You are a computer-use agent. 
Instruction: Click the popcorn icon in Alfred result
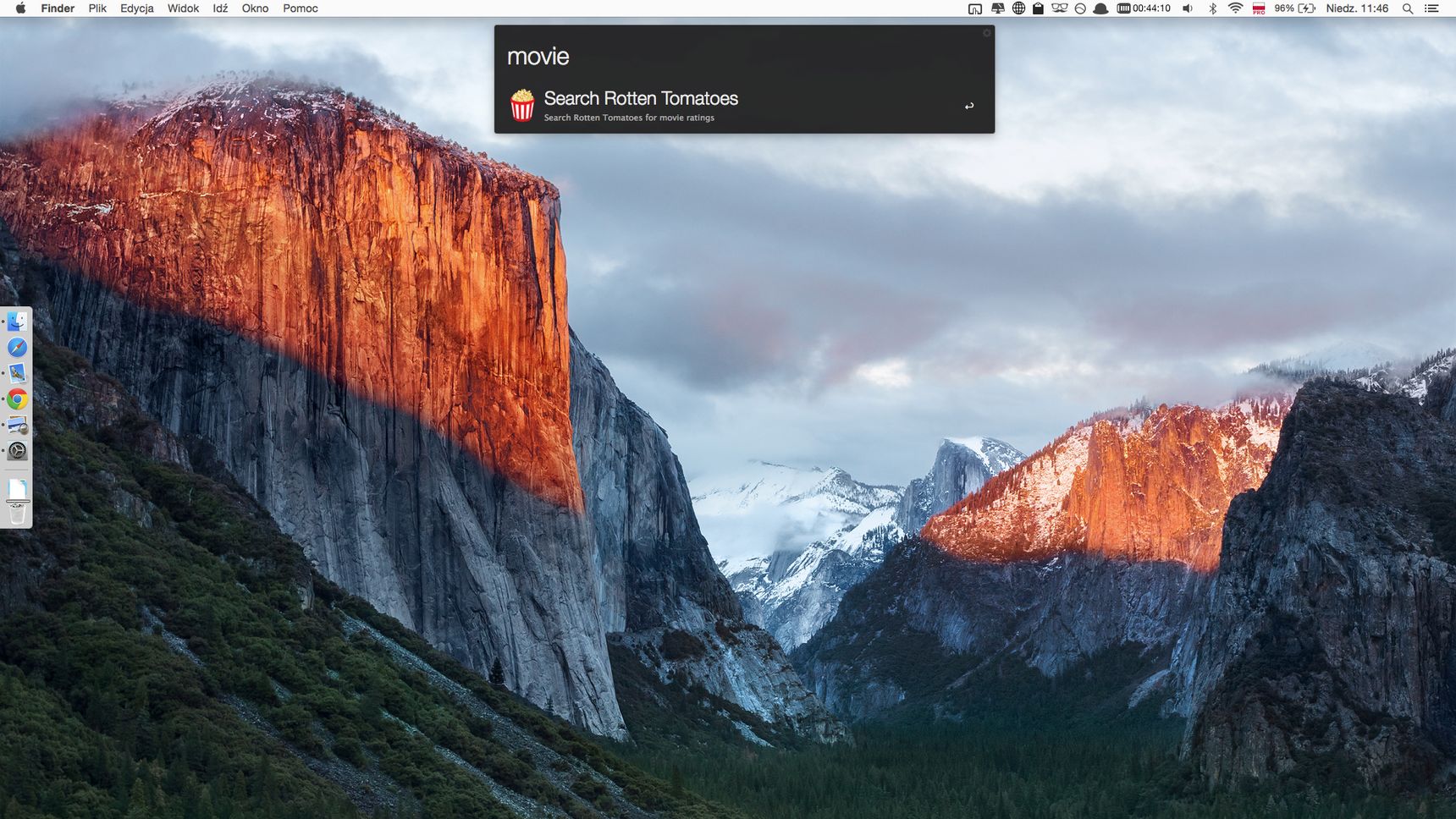coord(522,106)
